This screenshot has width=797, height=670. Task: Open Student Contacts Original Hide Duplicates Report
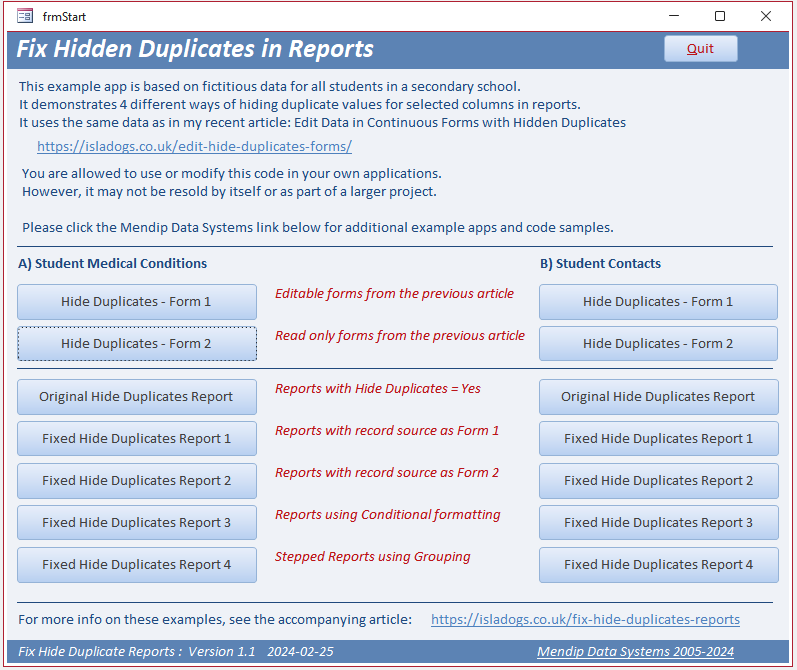pos(658,397)
